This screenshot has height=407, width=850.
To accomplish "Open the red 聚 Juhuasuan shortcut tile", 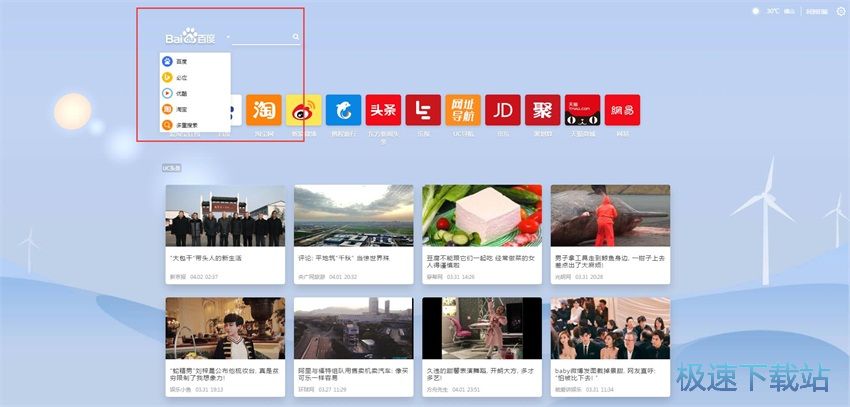I will coord(543,110).
